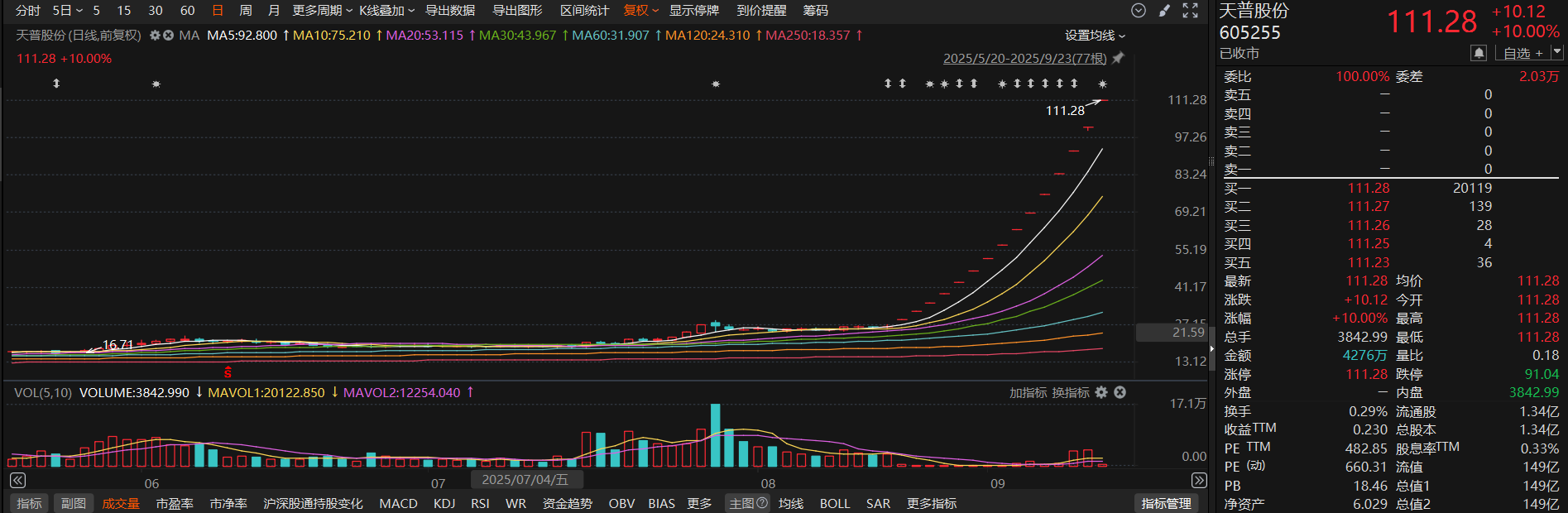This screenshot has width=1568, height=513.
Task: Click the first arrow event marker in May
Action: (x=56, y=84)
